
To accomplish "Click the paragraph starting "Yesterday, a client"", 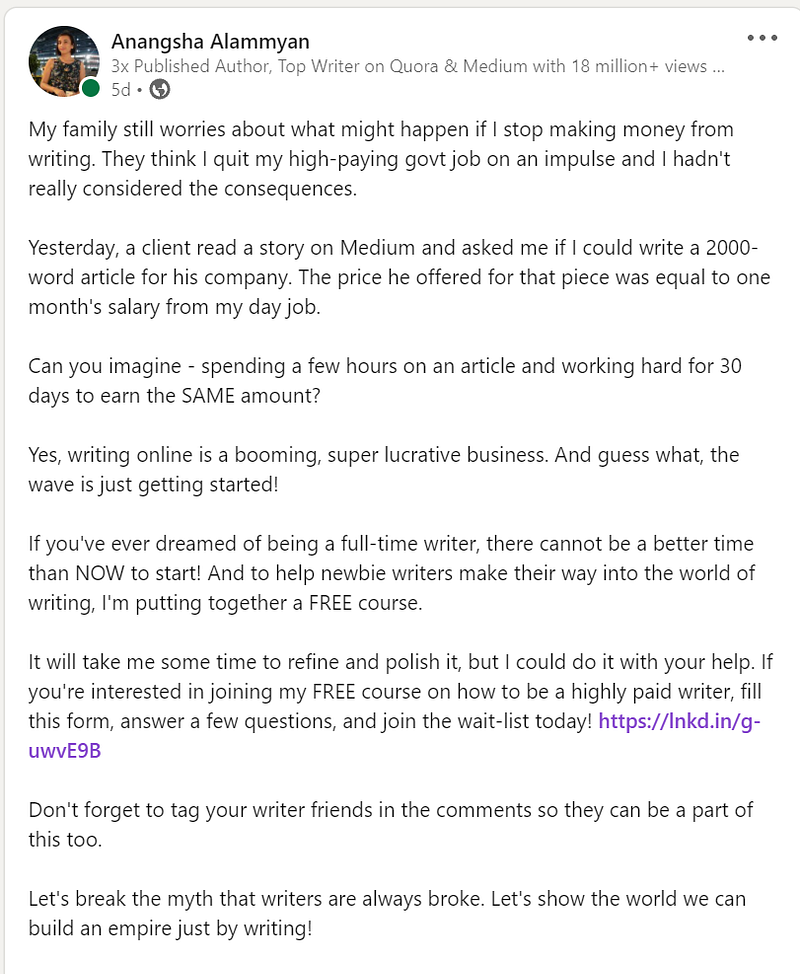I will [390, 276].
